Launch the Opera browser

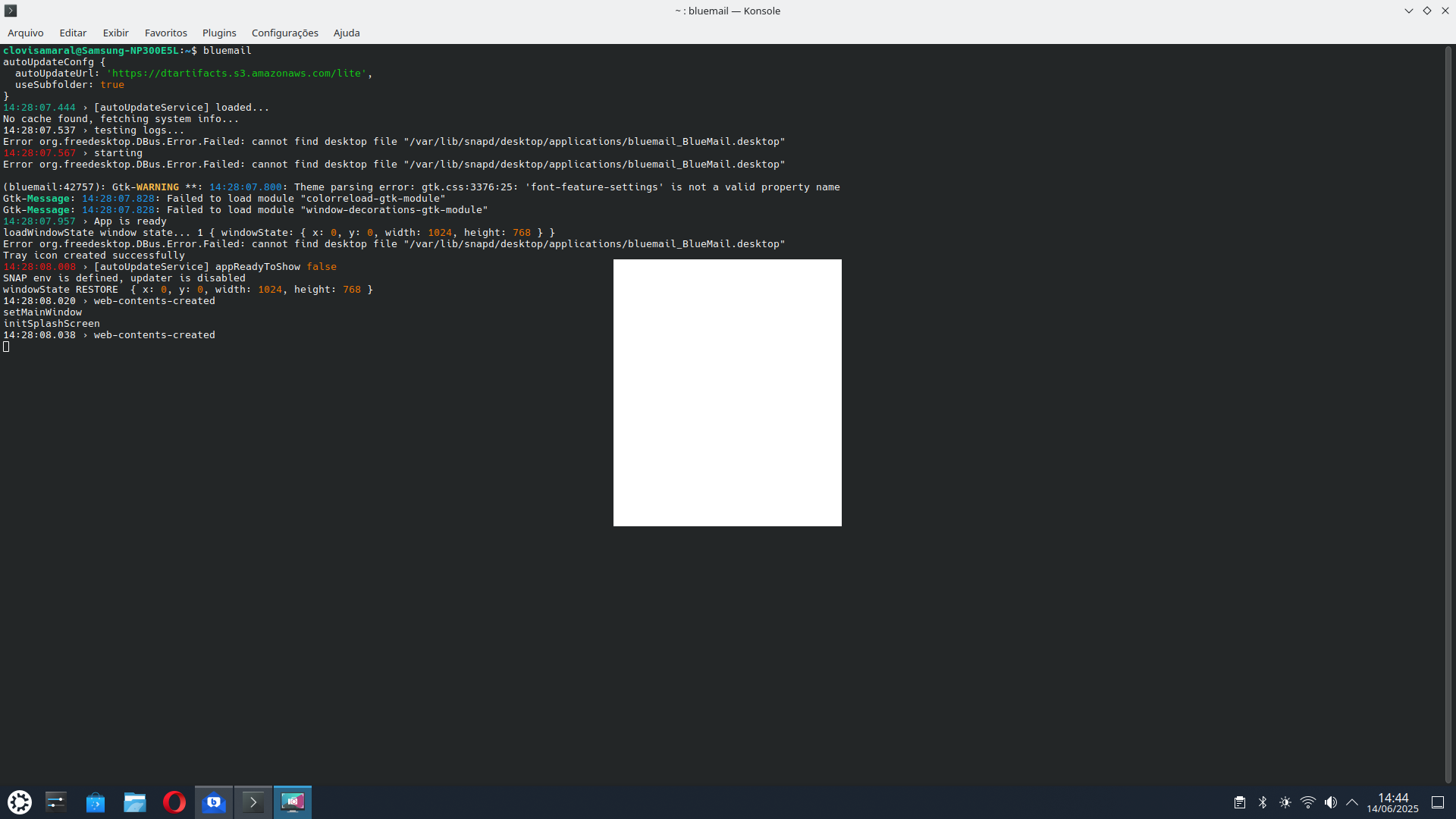[x=174, y=802]
